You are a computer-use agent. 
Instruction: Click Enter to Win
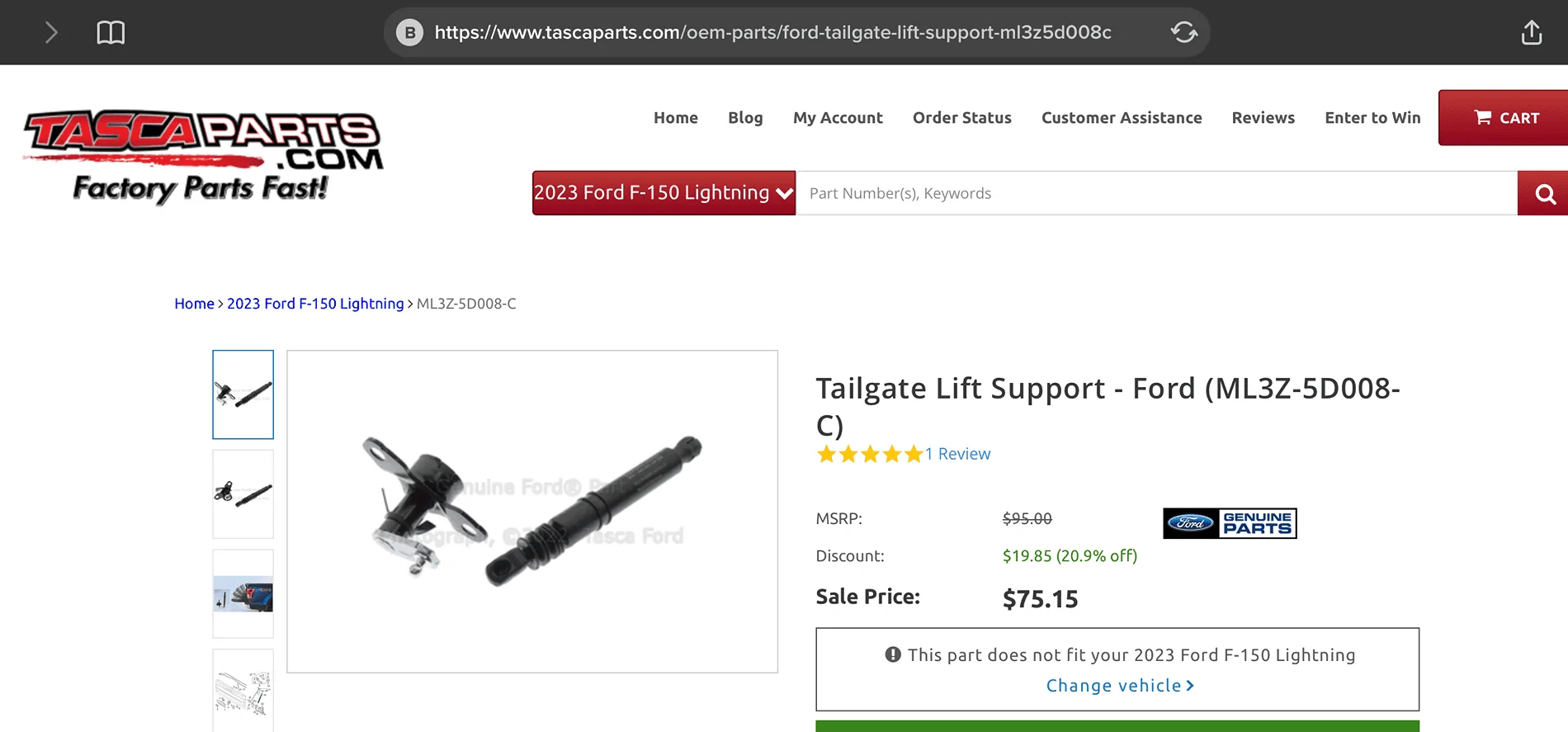(1372, 117)
